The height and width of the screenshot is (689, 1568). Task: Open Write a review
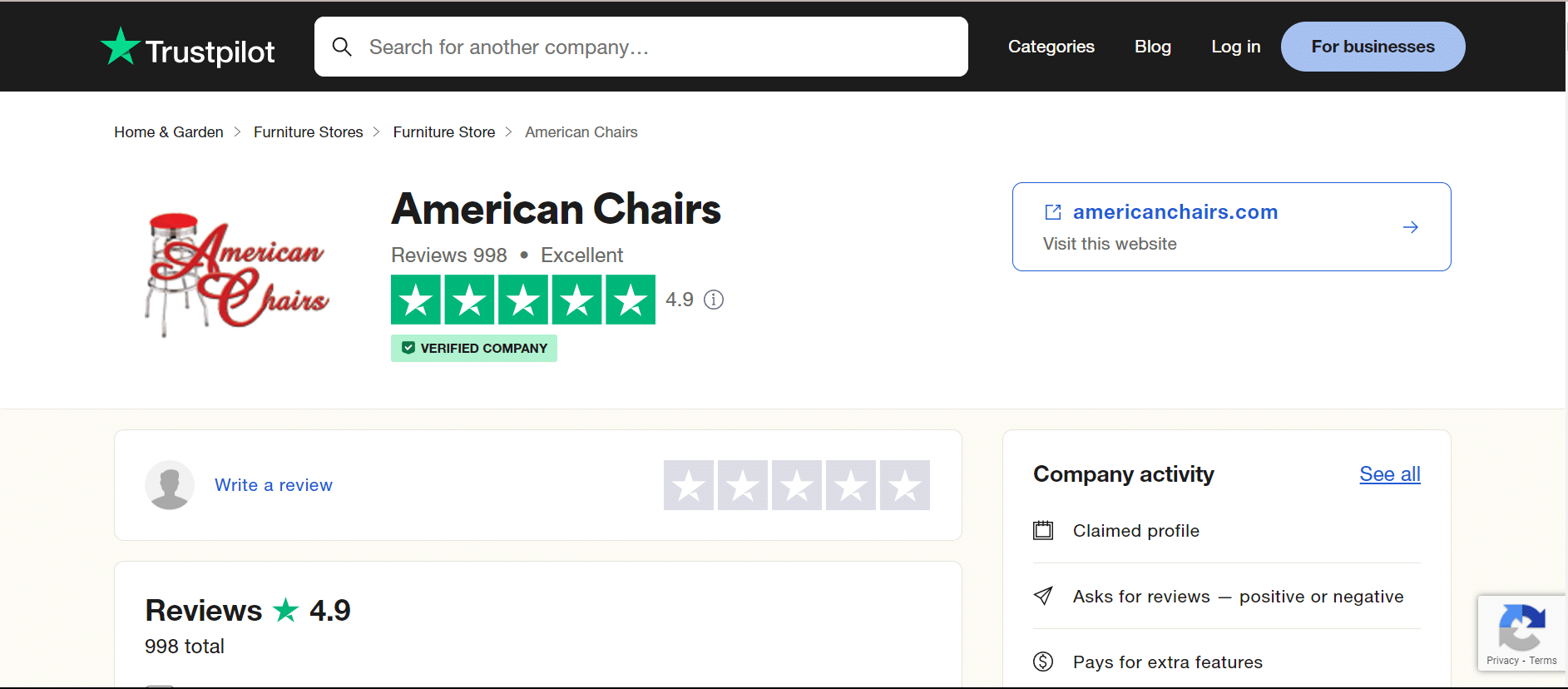click(x=273, y=484)
